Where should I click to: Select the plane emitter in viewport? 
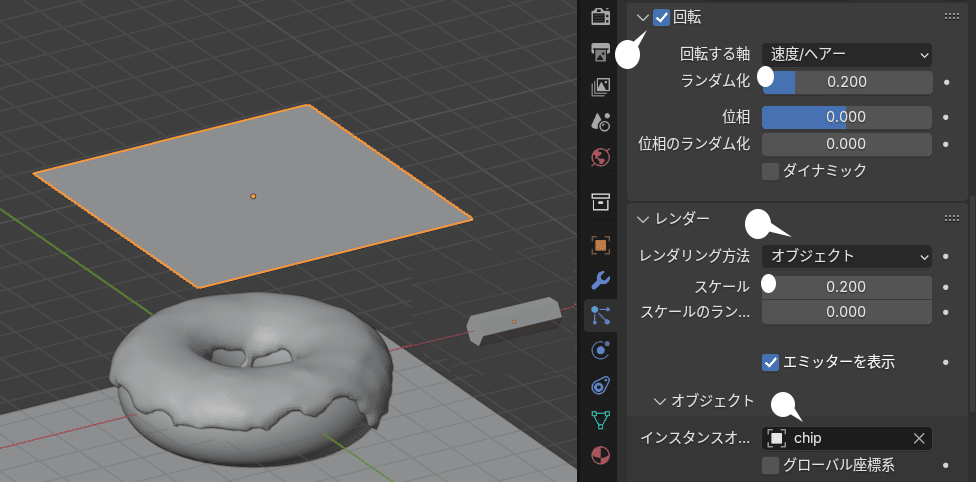tap(253, 196)
